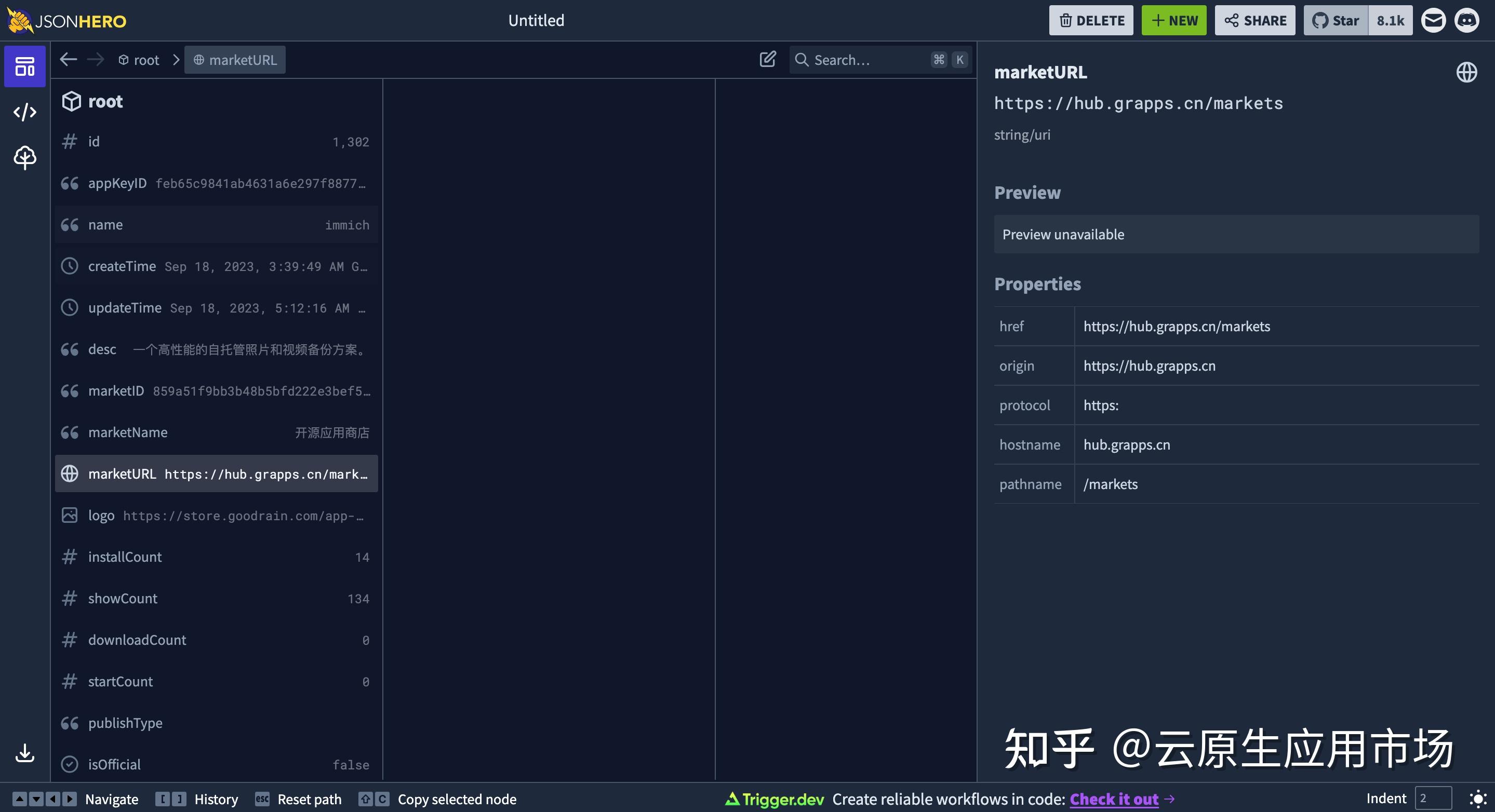This screenshot has height=812, width=1495.
Task: Open the Discord icon in top bar
Action: (x=1467, y=20)
